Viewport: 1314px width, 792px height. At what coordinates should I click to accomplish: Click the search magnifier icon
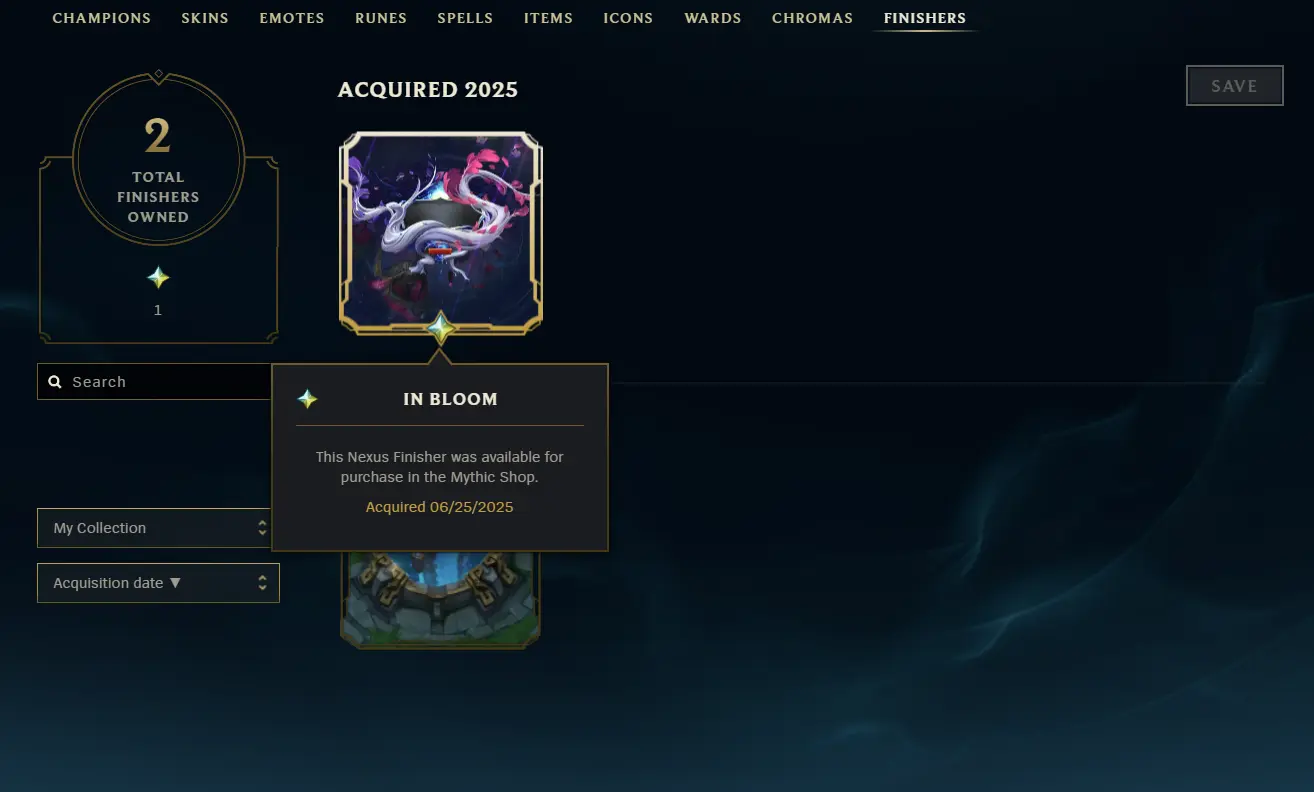coord(55,382)
